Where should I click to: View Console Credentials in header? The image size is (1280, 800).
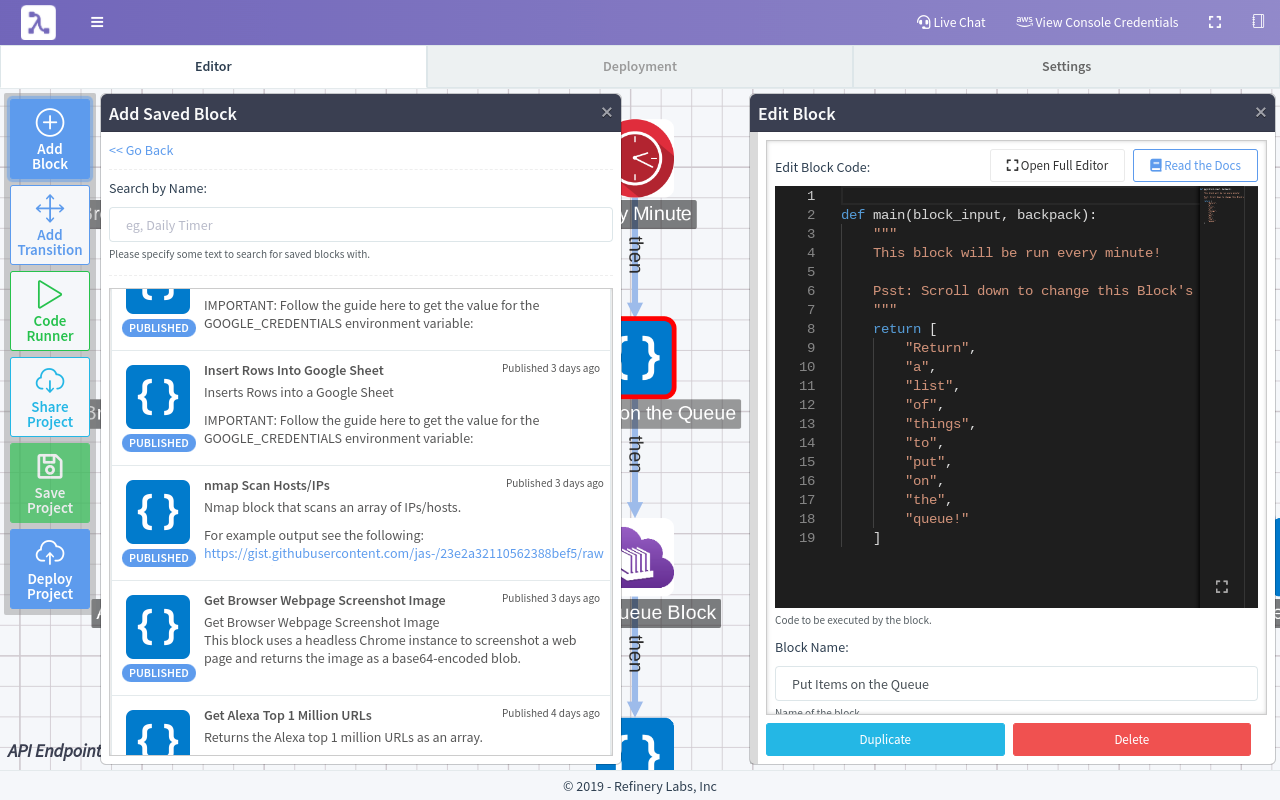(1097, 22)
